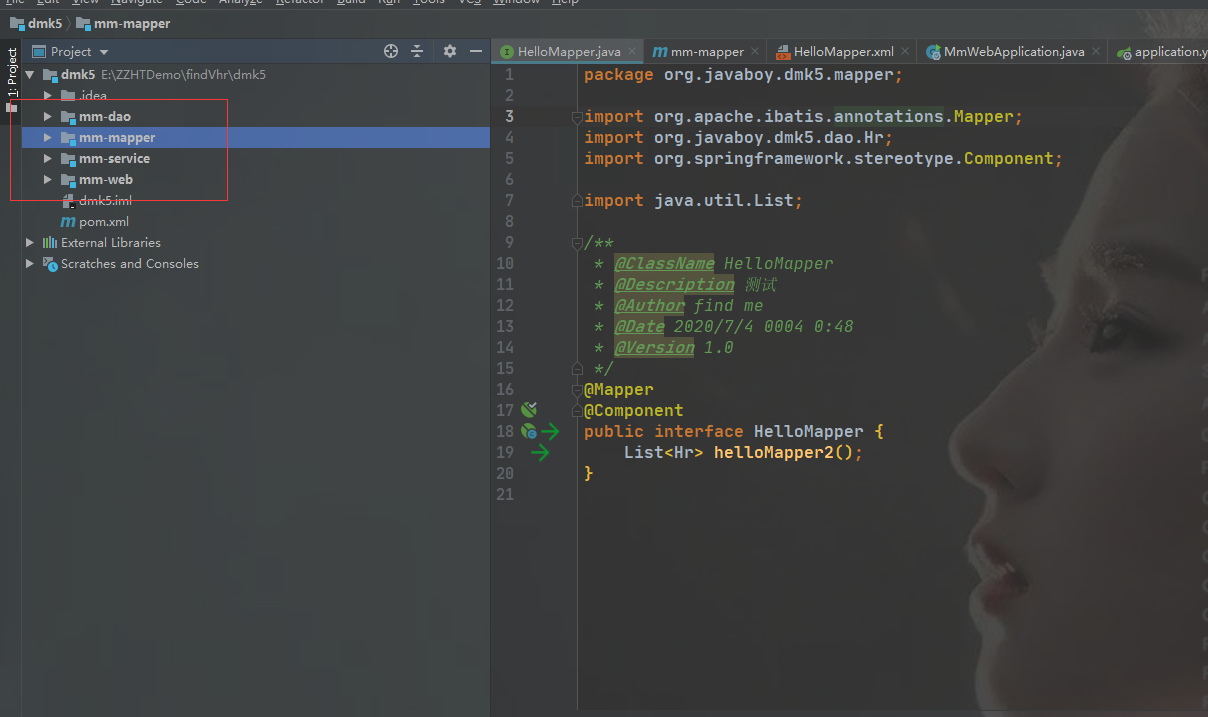1208x717 pixels.
Task: Click the mm-web module folder icon
Action: (x=68, y=180)
